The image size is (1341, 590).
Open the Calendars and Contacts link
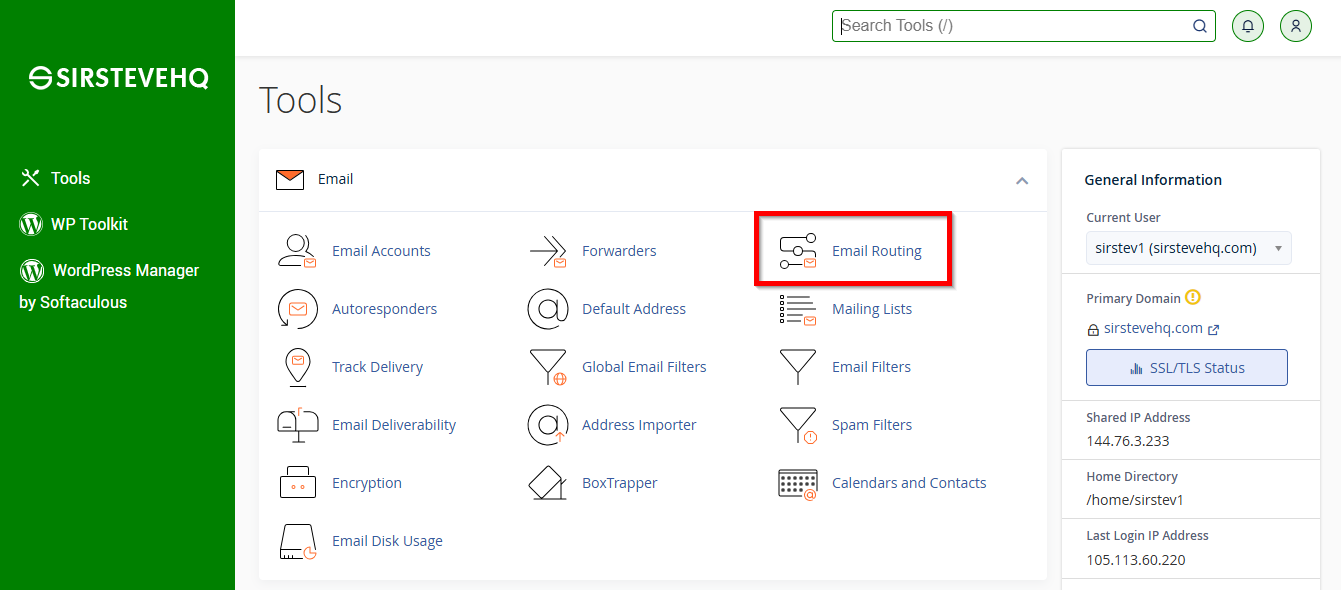click(909, 483)
